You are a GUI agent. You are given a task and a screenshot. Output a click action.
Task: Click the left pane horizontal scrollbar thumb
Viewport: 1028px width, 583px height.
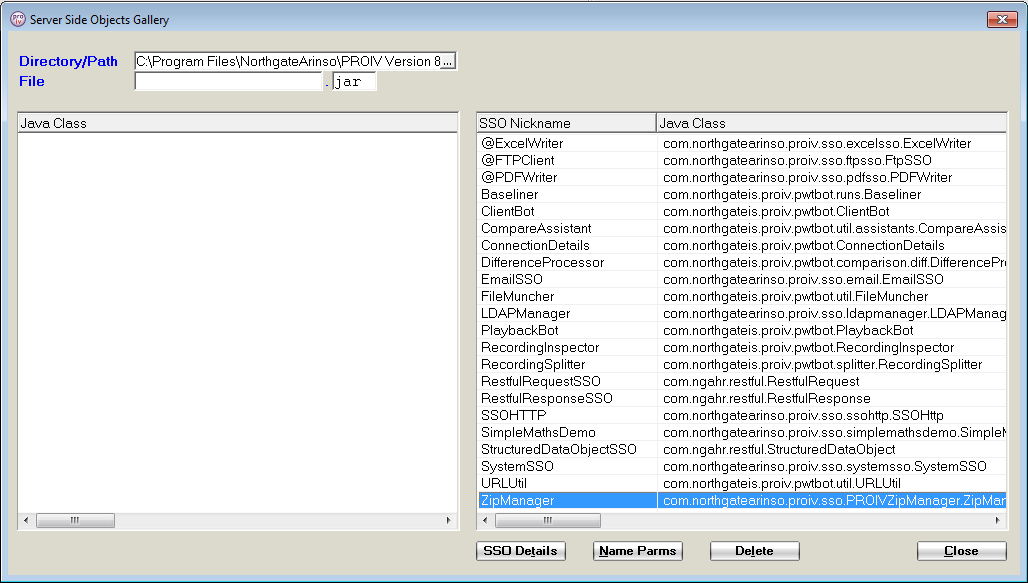(75, 521)
